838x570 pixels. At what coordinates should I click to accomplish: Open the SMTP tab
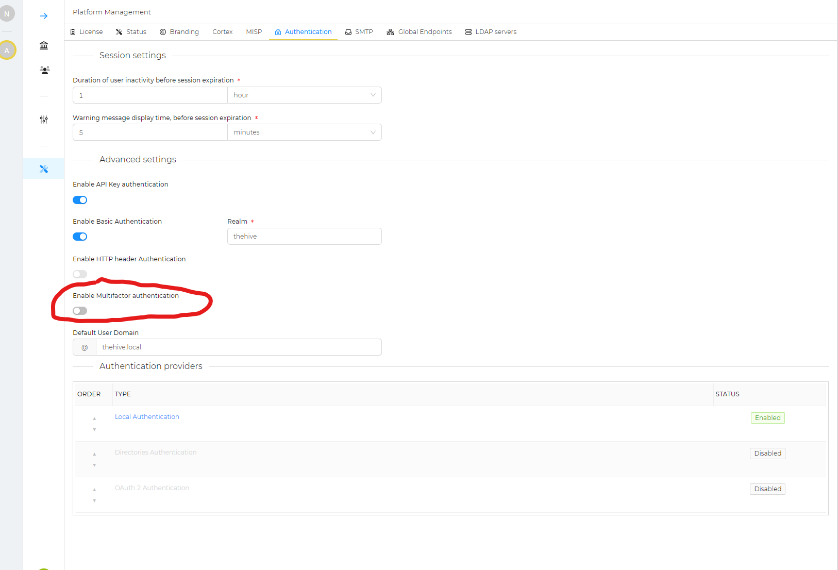pyautogui.click(x=360, y=32)
